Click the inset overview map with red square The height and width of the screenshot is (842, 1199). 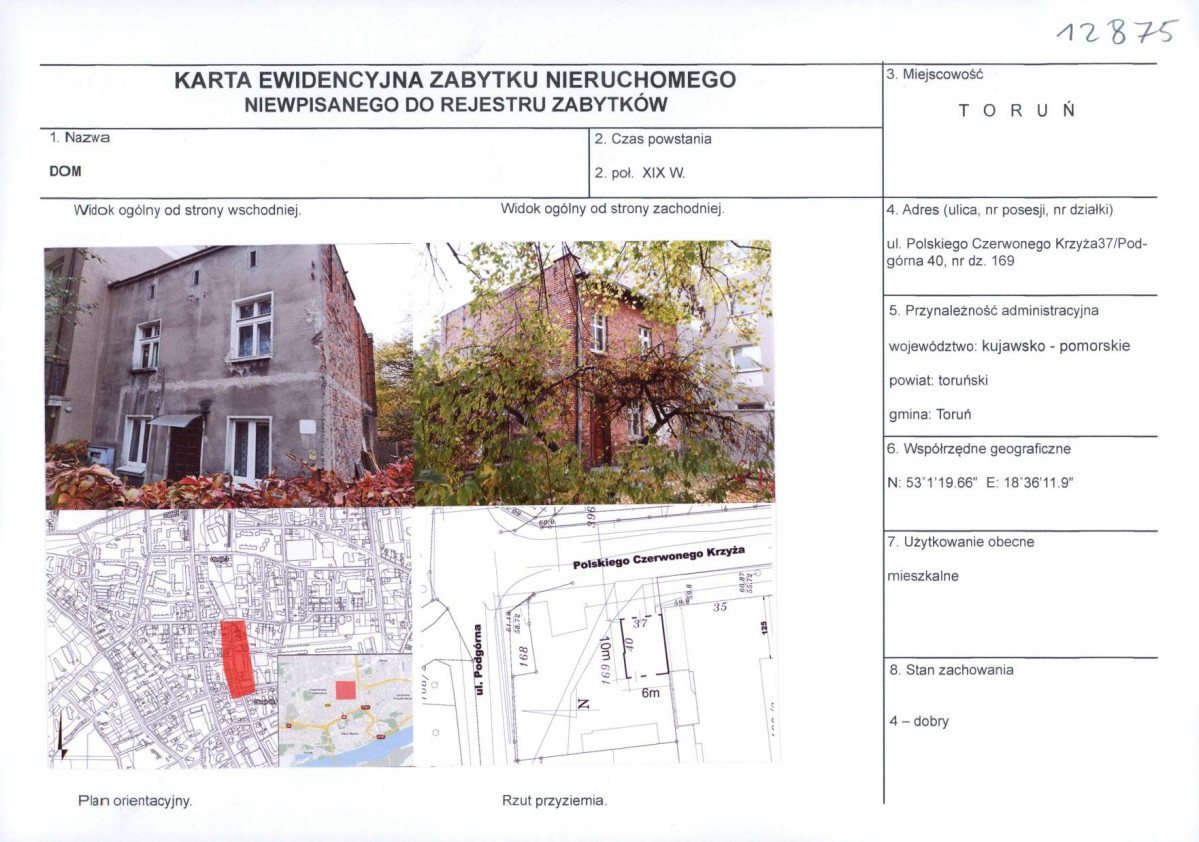click(346, 710)
